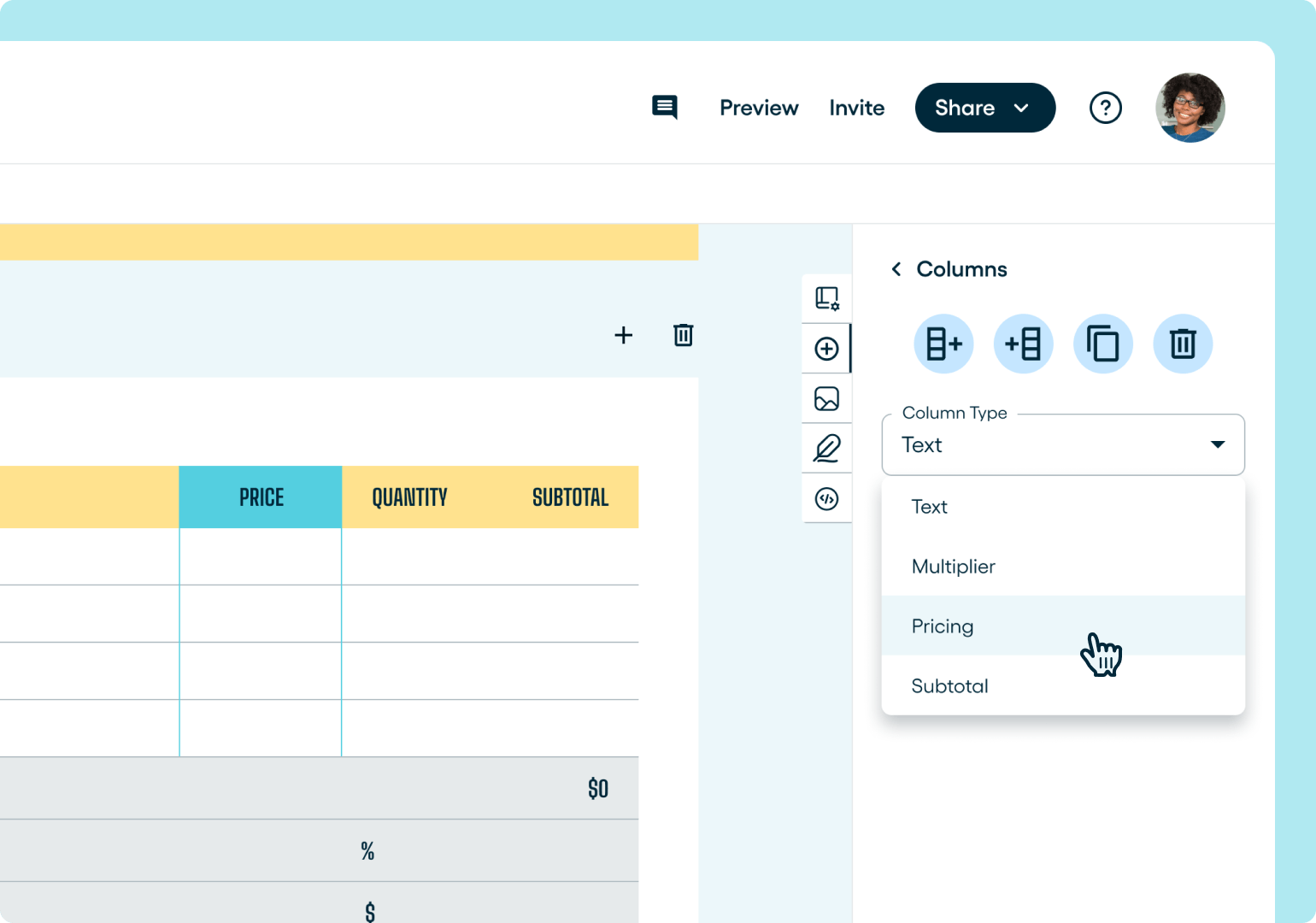Select Pricing from column type list

click(943, 626)
